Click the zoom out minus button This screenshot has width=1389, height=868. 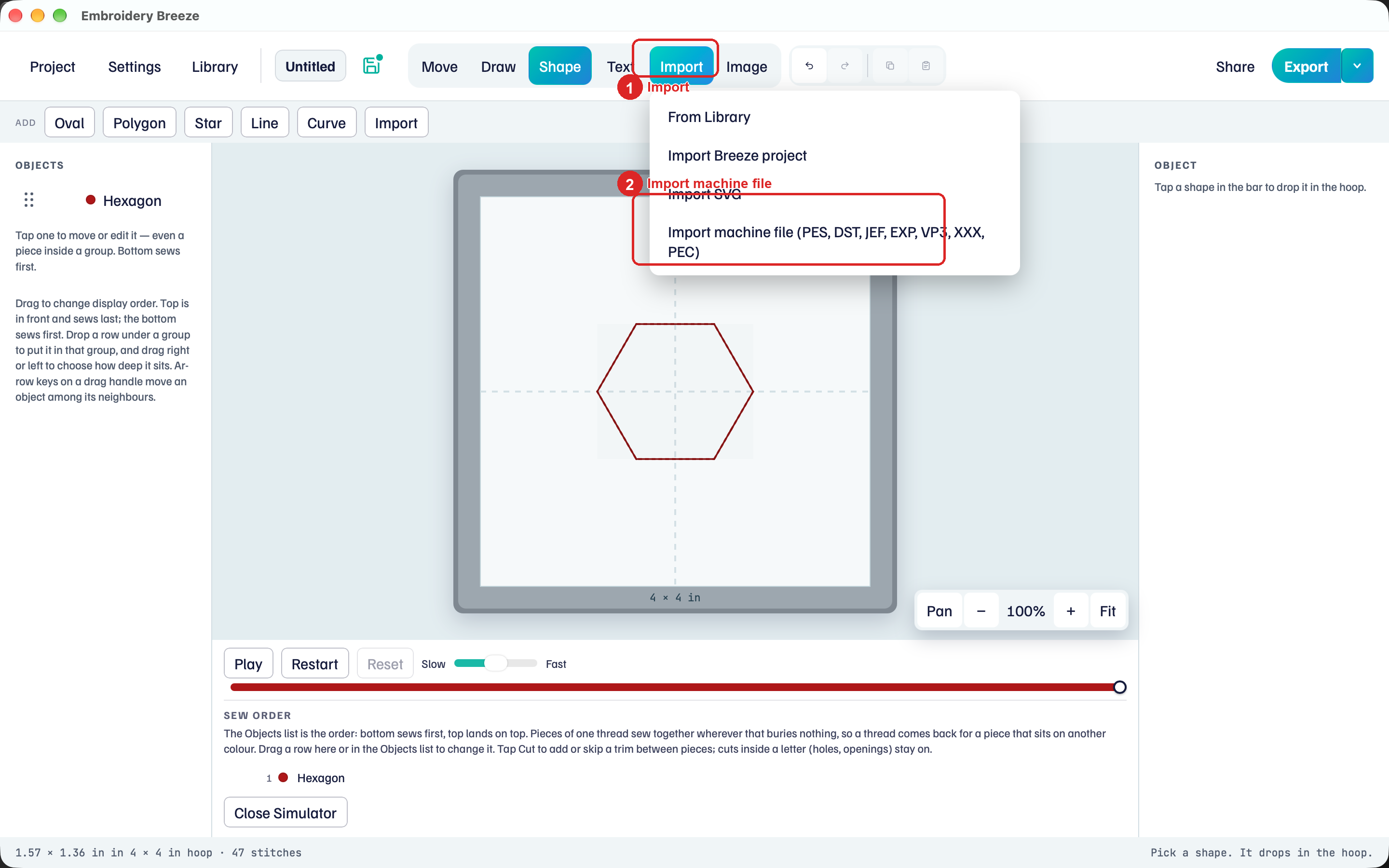[x=981, y=611]
